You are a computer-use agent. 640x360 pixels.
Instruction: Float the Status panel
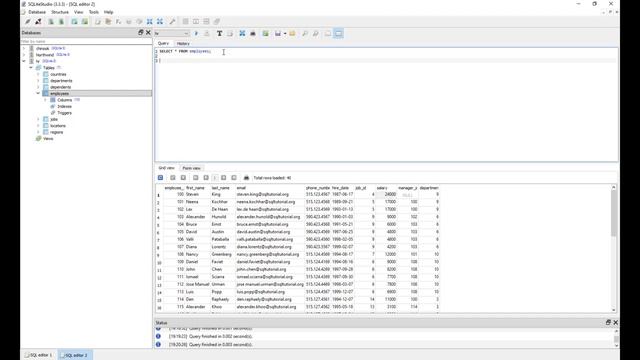(x=608, y=322)
